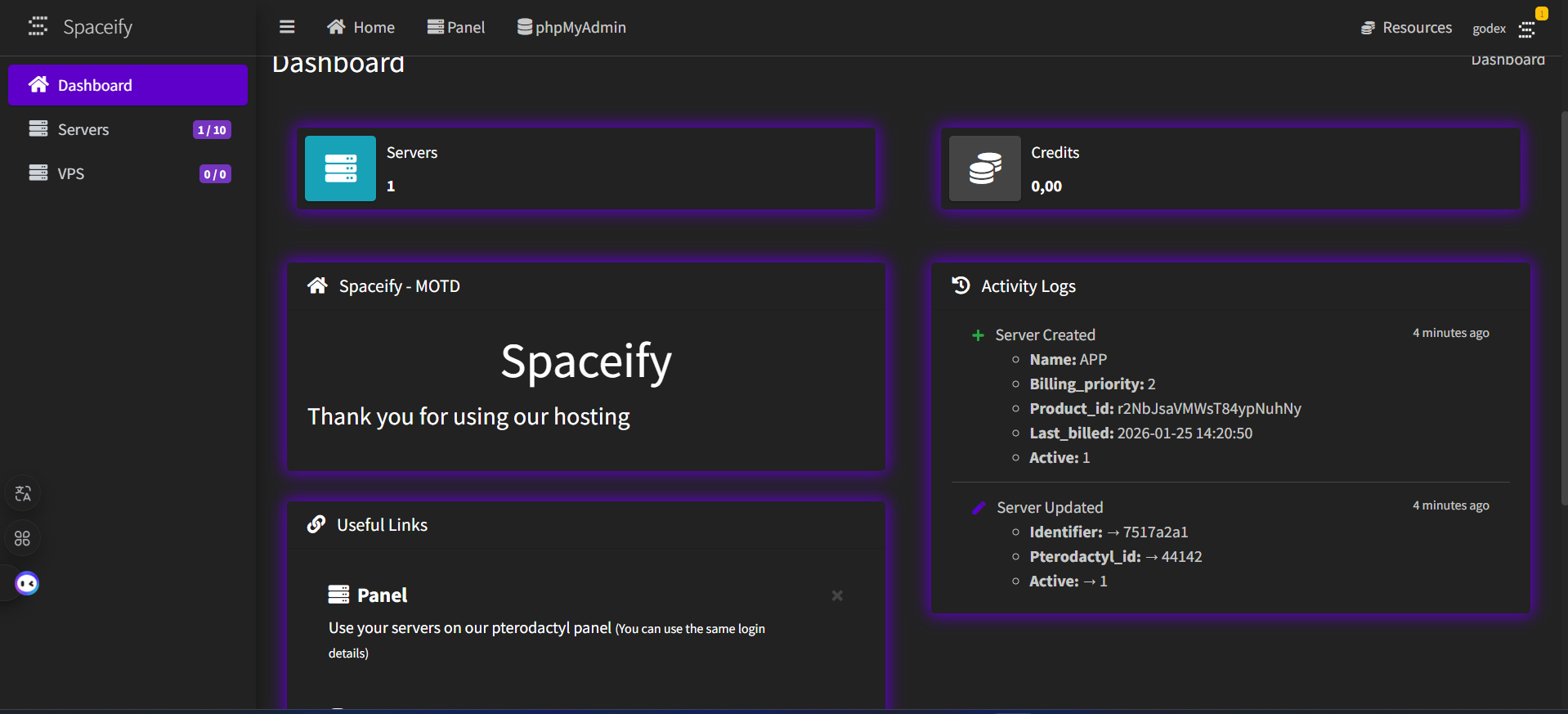
Task: Click the green plus Server Created icon
Action: coord(978,335)
